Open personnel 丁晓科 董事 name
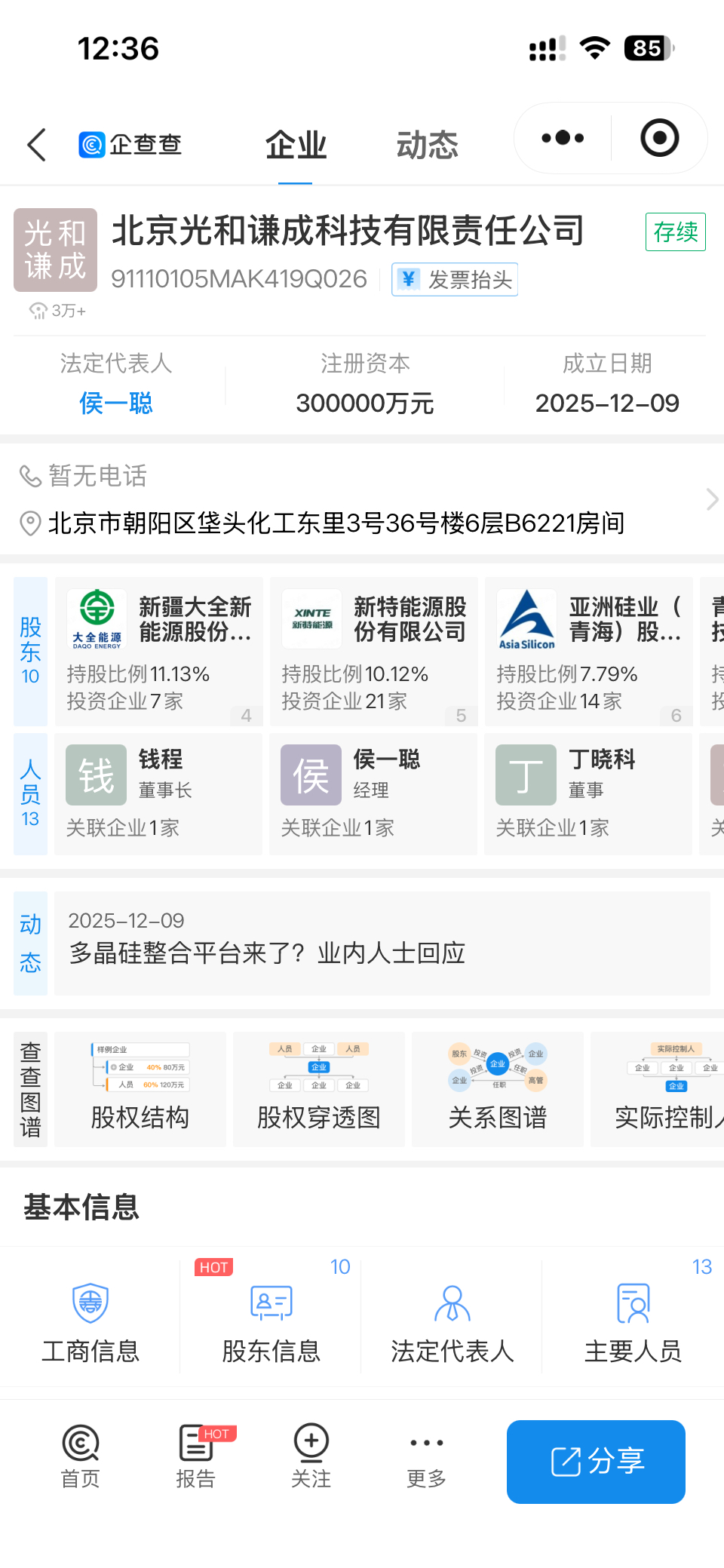Viewport: 724px width, 1568px height. click(x=602, y=759)
